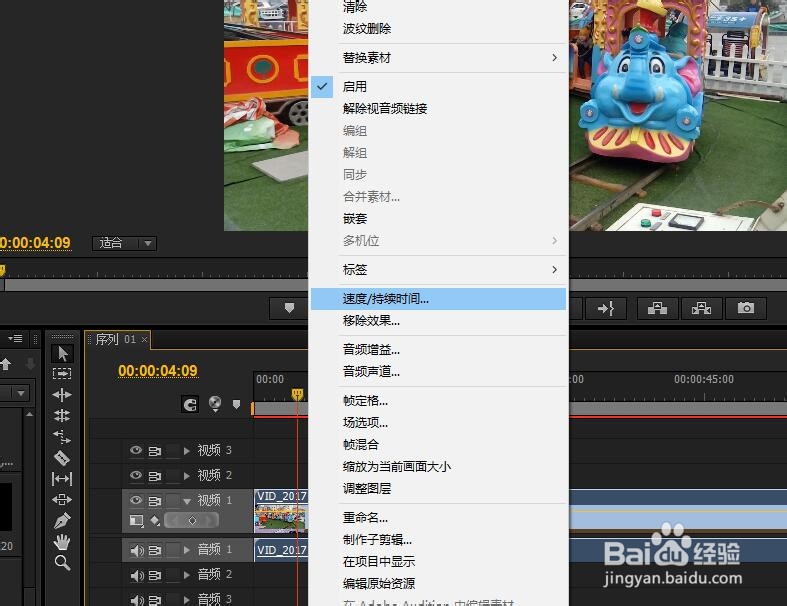Screen dimensions: 787x606
Task: Click the timeline timecode 00:00:04:09
Action: pyautogui.click(x=158, y=371)
